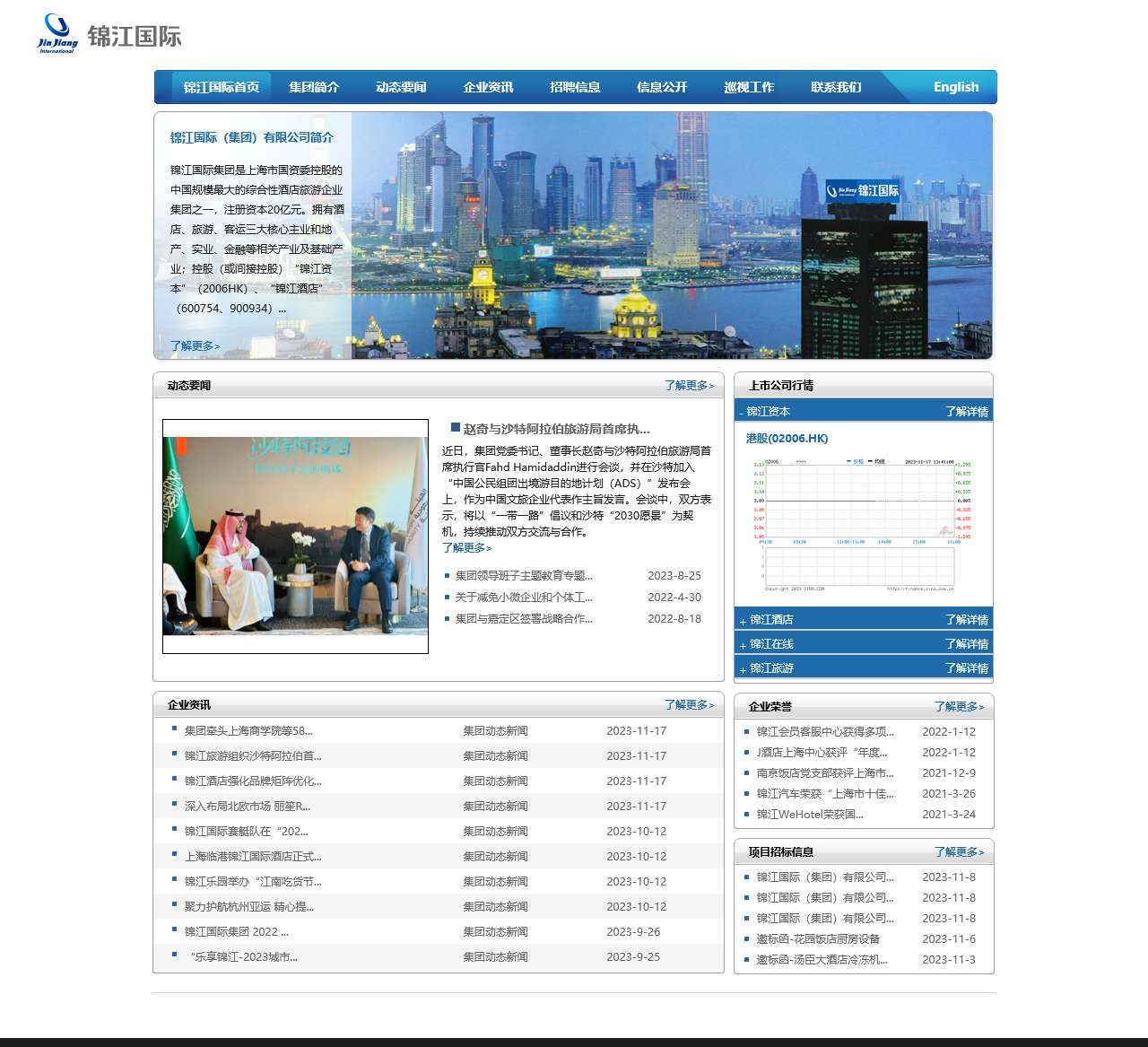
Task: Switch site language to English
Action: pos(956,87)
